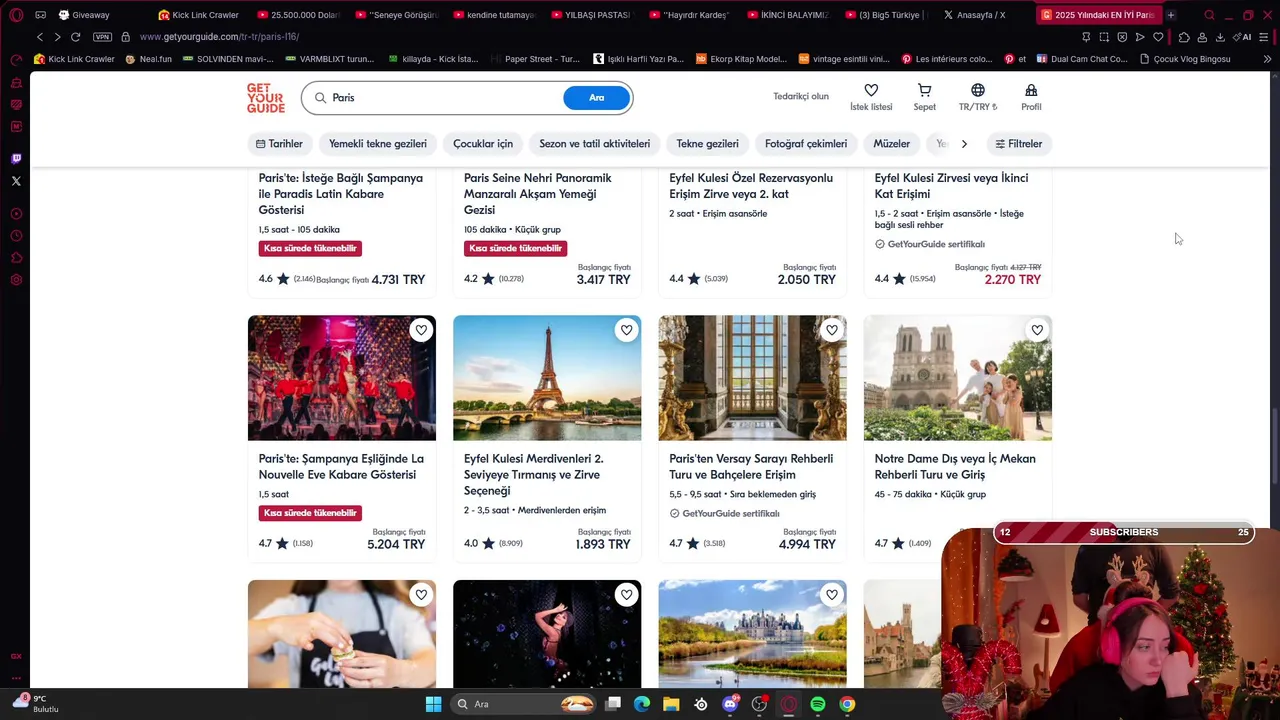The height and width of the screenshot is (720, 1280).
Task: Click the 2.270 TRY discounted price
Action: pyautogui.click(x=1012, y=280)
